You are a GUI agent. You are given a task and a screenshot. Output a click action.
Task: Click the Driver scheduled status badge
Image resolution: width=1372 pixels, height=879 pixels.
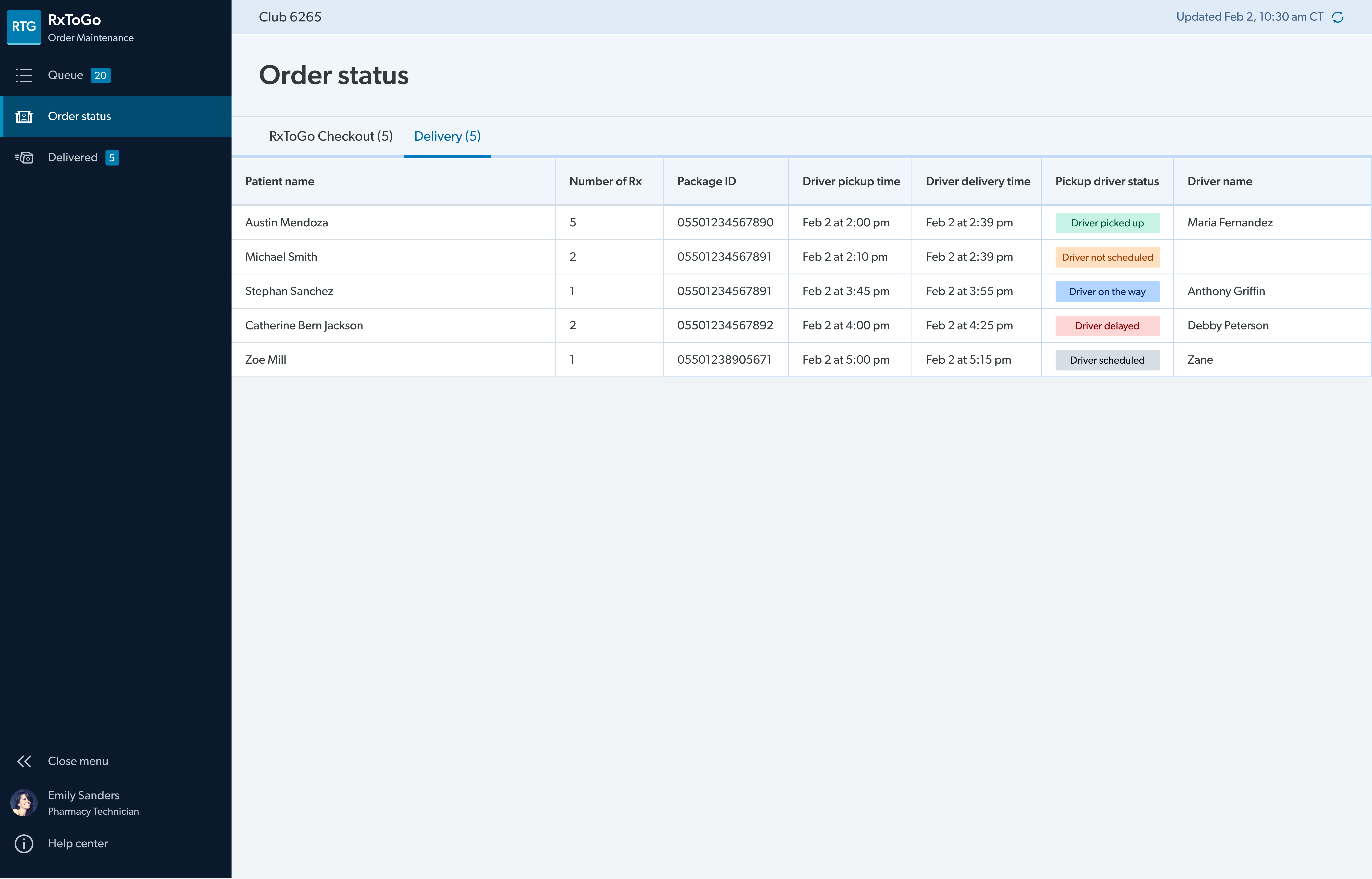coord(1107,360)
